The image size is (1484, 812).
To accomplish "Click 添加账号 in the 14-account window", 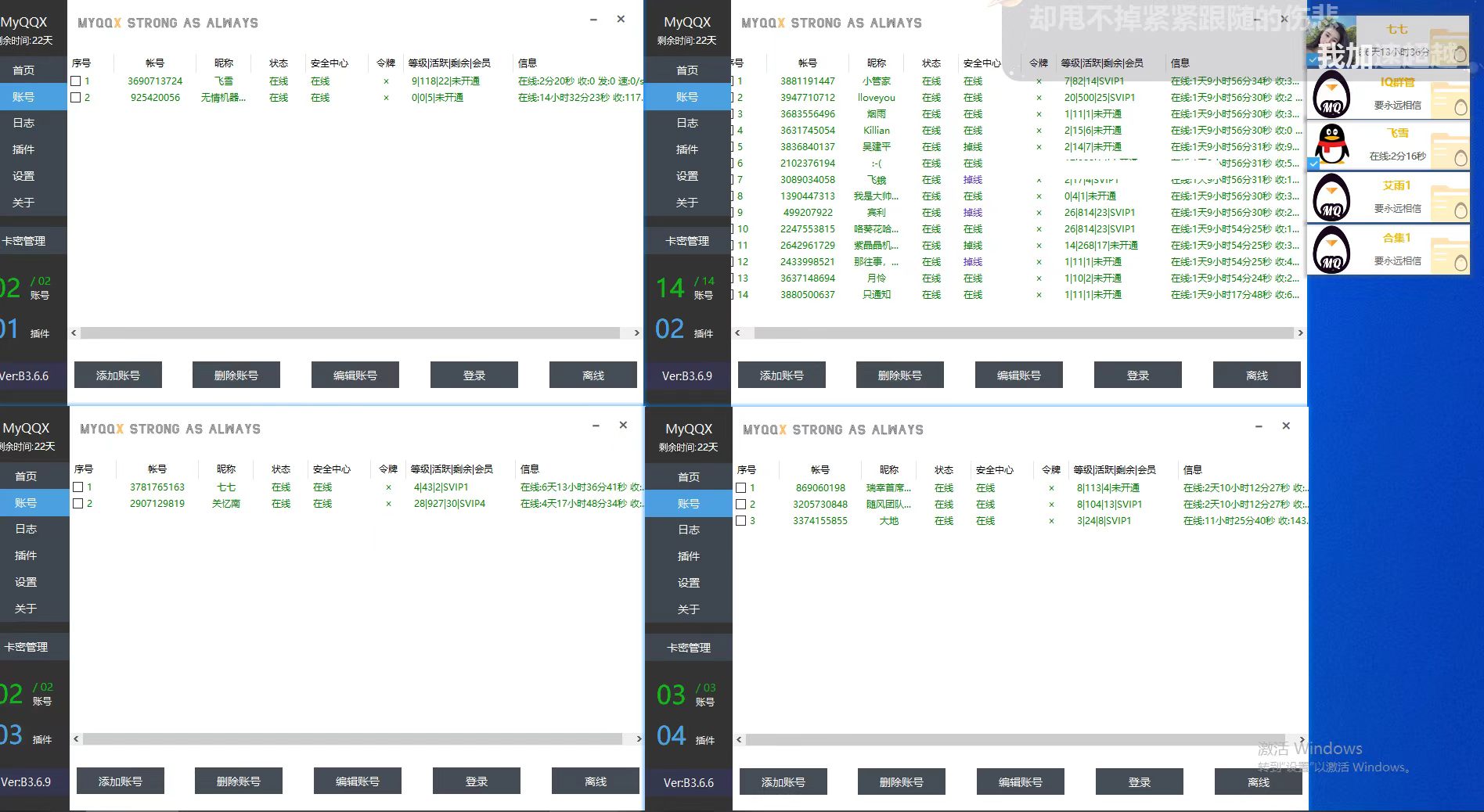I will click(782, 375).
